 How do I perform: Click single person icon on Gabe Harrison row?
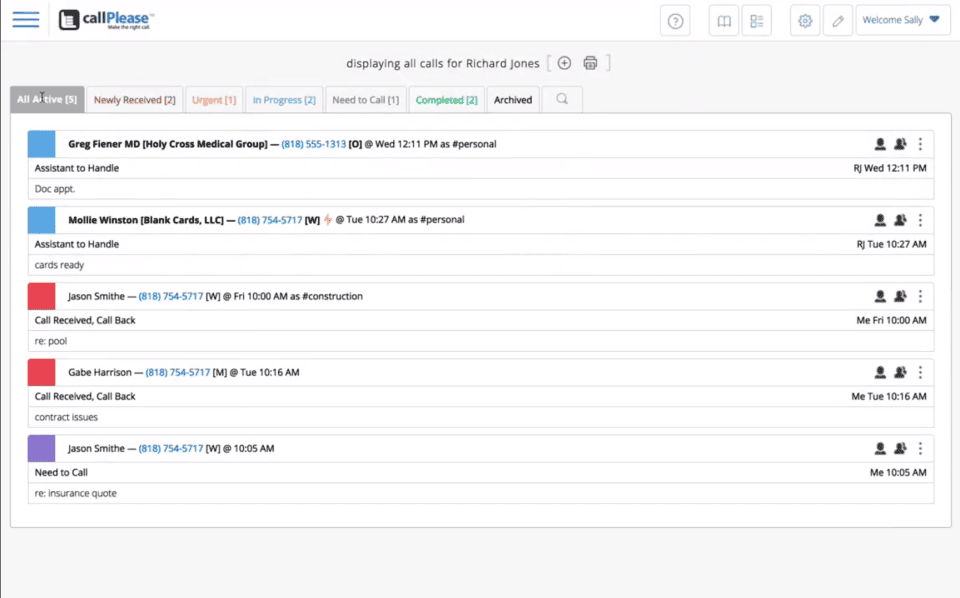880,372
